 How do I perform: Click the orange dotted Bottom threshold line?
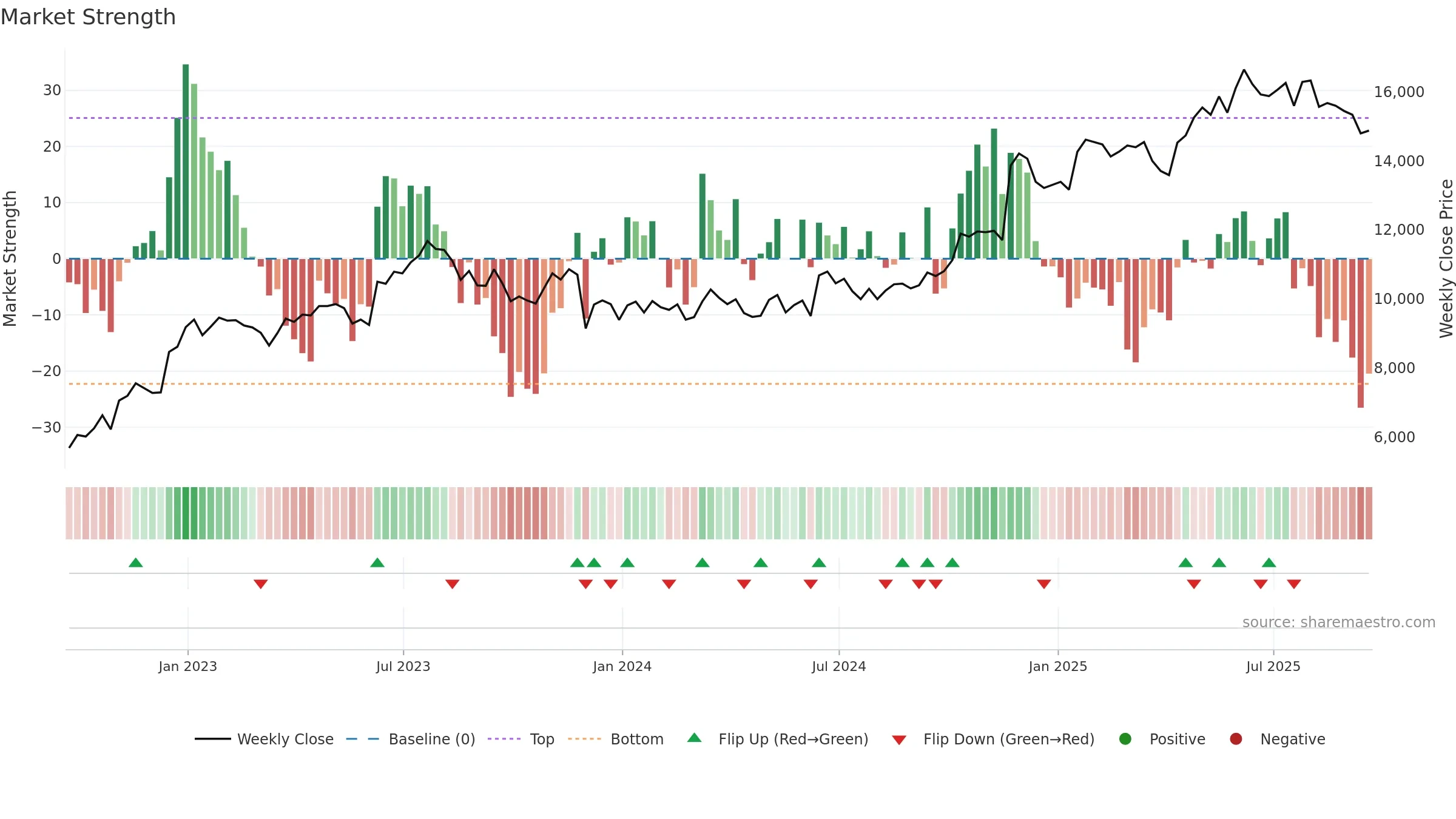click(x=719, y=384)
